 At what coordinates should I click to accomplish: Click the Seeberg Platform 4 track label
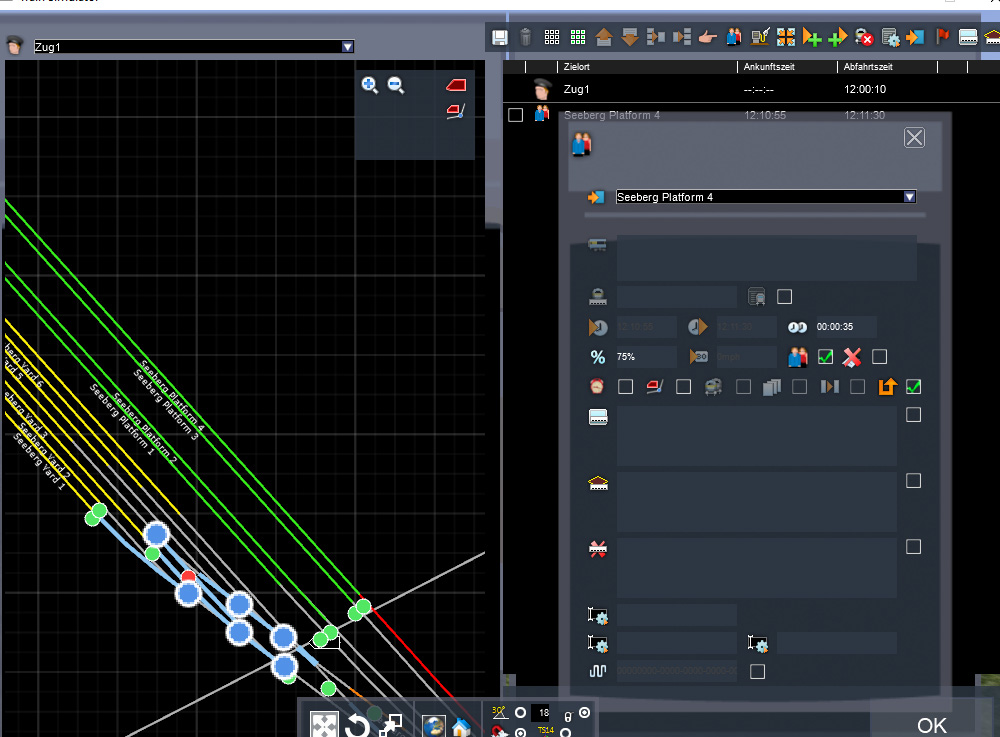pyautogui.click(x=172, y=395)
